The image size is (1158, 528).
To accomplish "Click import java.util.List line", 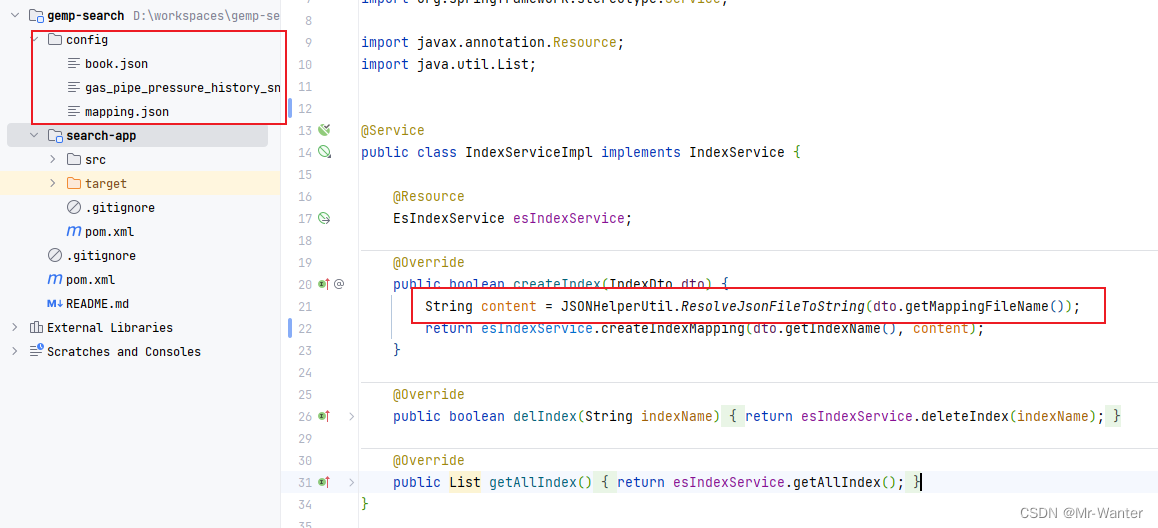I will pyautogui.click(x=448, y=64).
